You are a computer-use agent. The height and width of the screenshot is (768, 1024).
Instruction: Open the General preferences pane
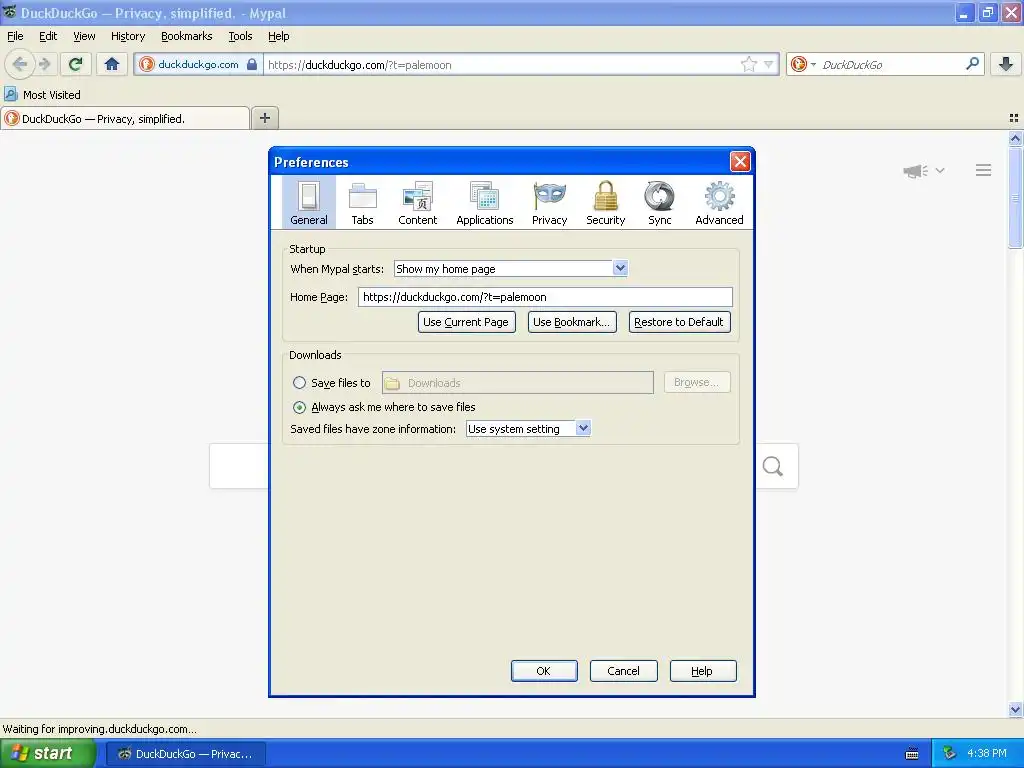coord(309,202)
